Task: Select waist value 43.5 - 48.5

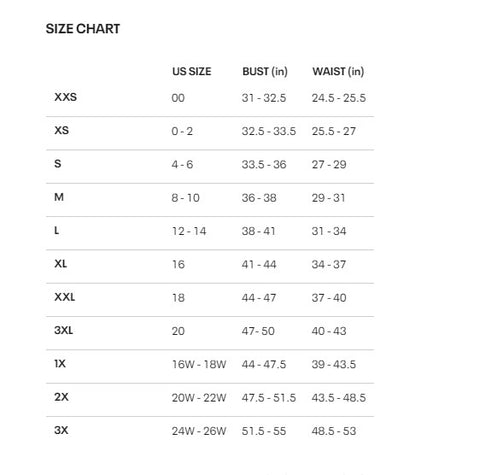Action: pyautogui.click(x=339, y=398)
